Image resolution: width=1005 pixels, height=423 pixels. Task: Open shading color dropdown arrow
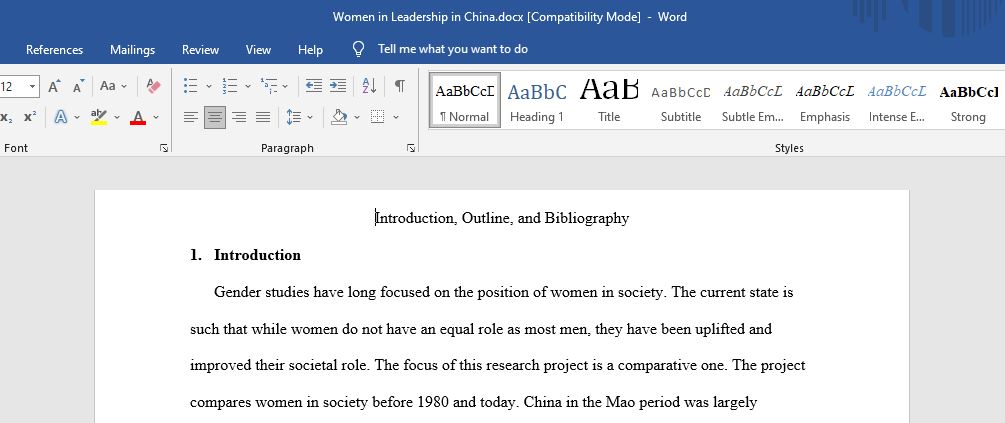tap(356, 117)
